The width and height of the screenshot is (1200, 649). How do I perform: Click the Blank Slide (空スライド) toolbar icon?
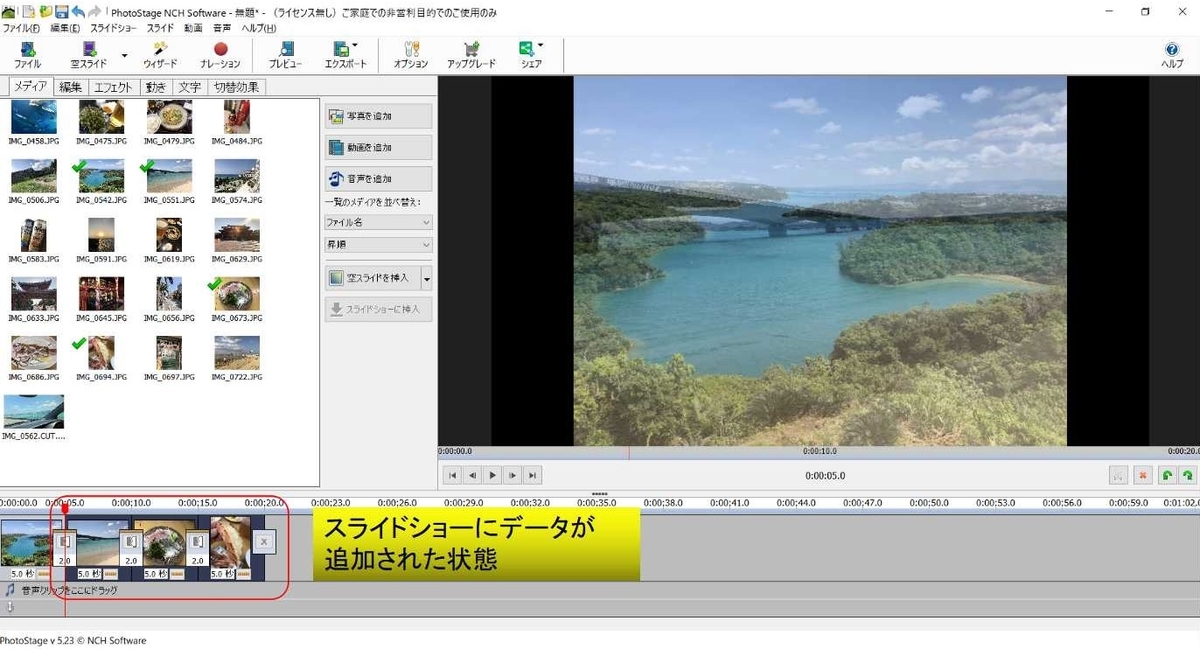coord(88,54)
